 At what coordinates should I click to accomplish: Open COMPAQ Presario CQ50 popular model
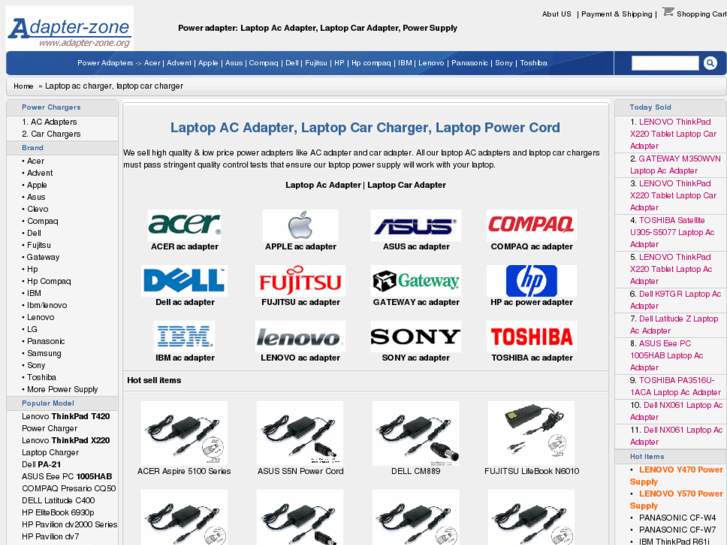(69, 489)
